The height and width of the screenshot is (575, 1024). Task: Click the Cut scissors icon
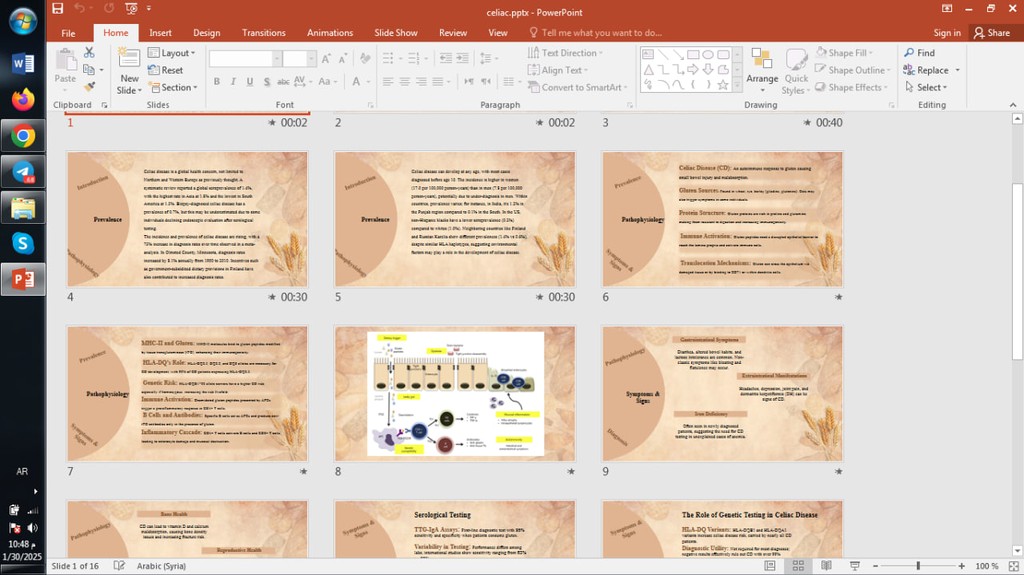[x=89, y=52]
